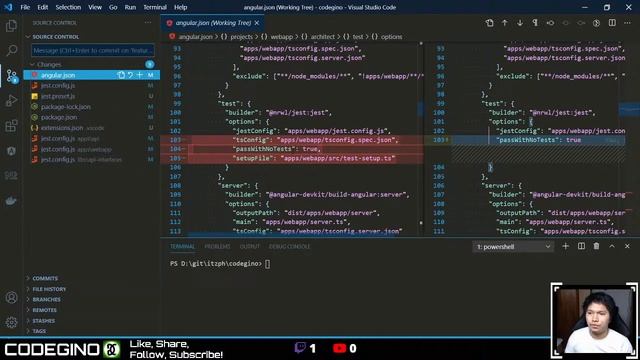
Task: Close the angular.json (Working Tree) tab
Action: pos(257,23)
